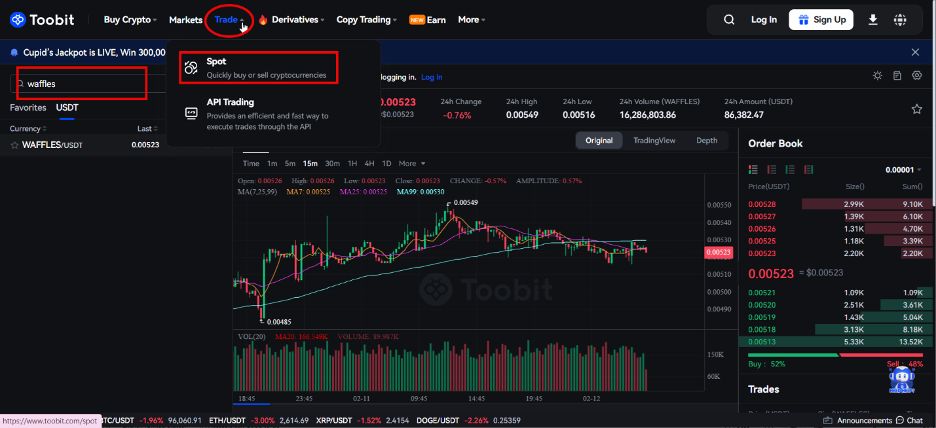Expand the More time intervals dropdown

(412, 164)
